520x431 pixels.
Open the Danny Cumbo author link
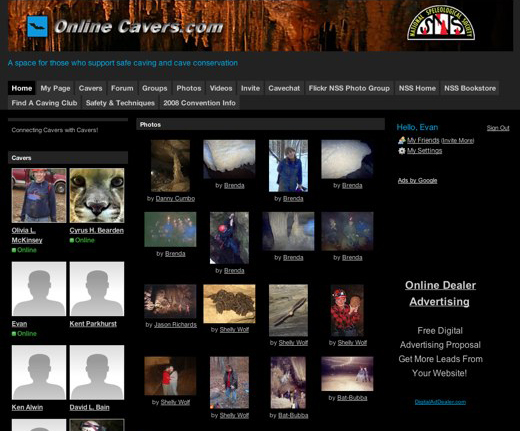[175, 198]
